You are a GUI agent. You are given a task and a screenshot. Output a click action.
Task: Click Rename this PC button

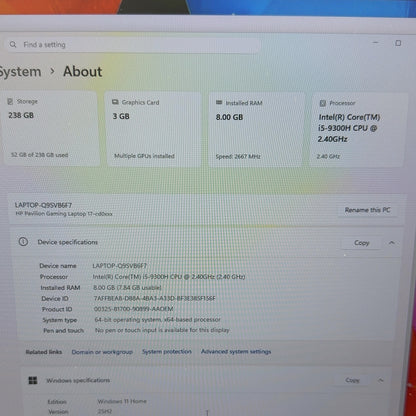click(367, 210)
